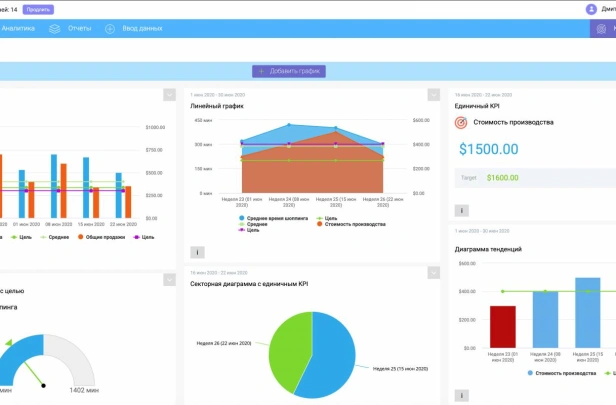Toggle Среднее время шоппинга legend series

coord(273,218)
